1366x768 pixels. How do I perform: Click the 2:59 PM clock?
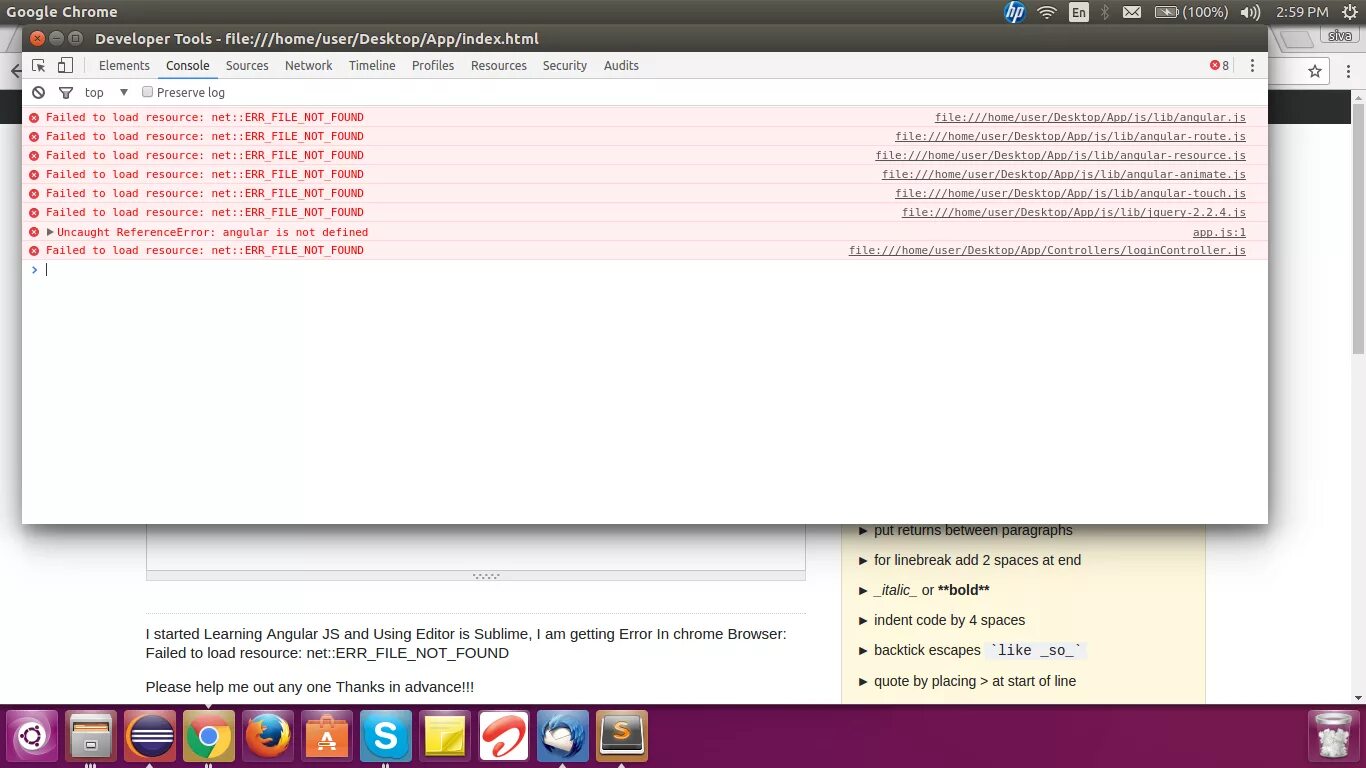point(1302,12)
